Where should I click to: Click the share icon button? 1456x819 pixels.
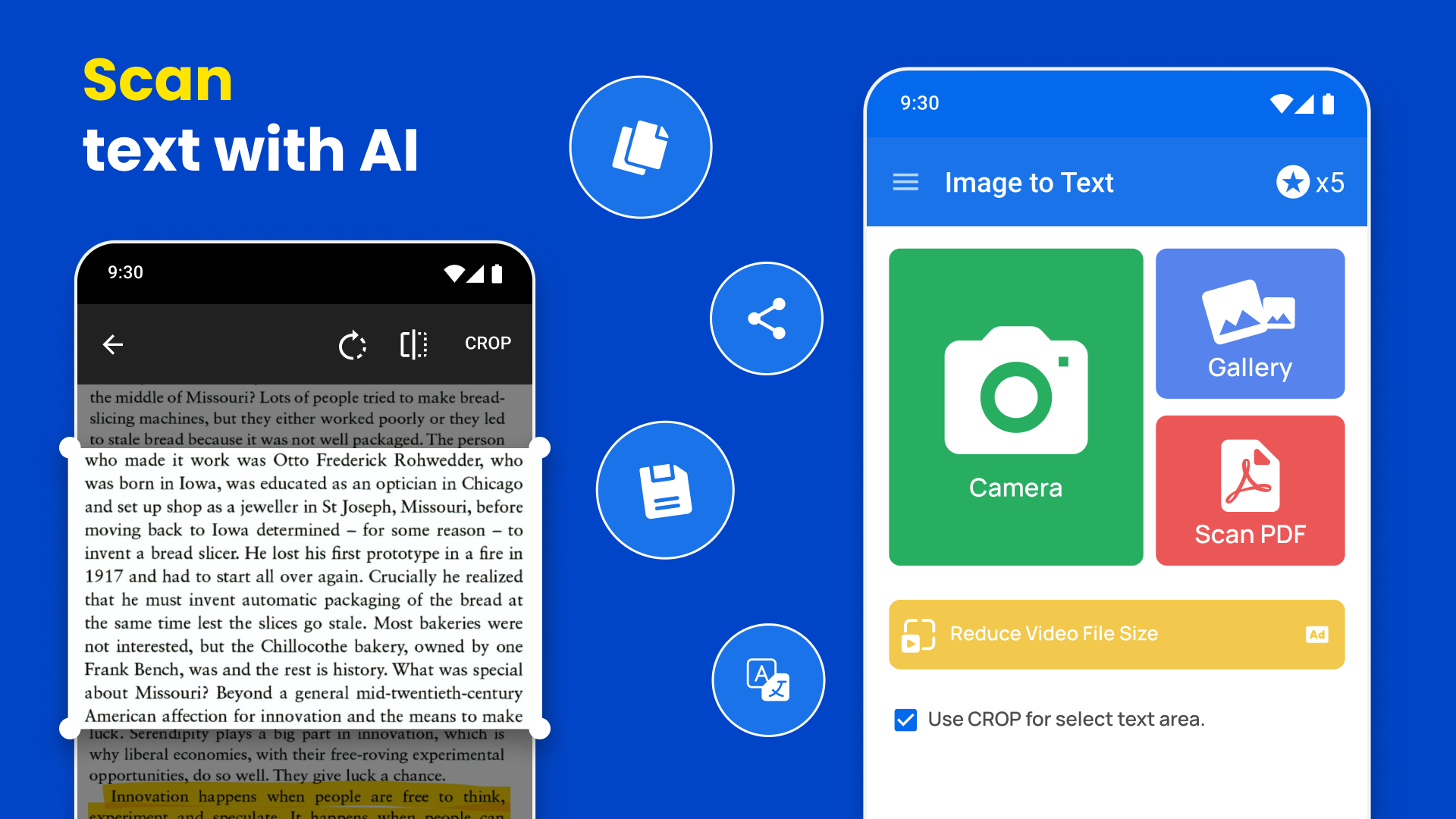pos(766,317)
